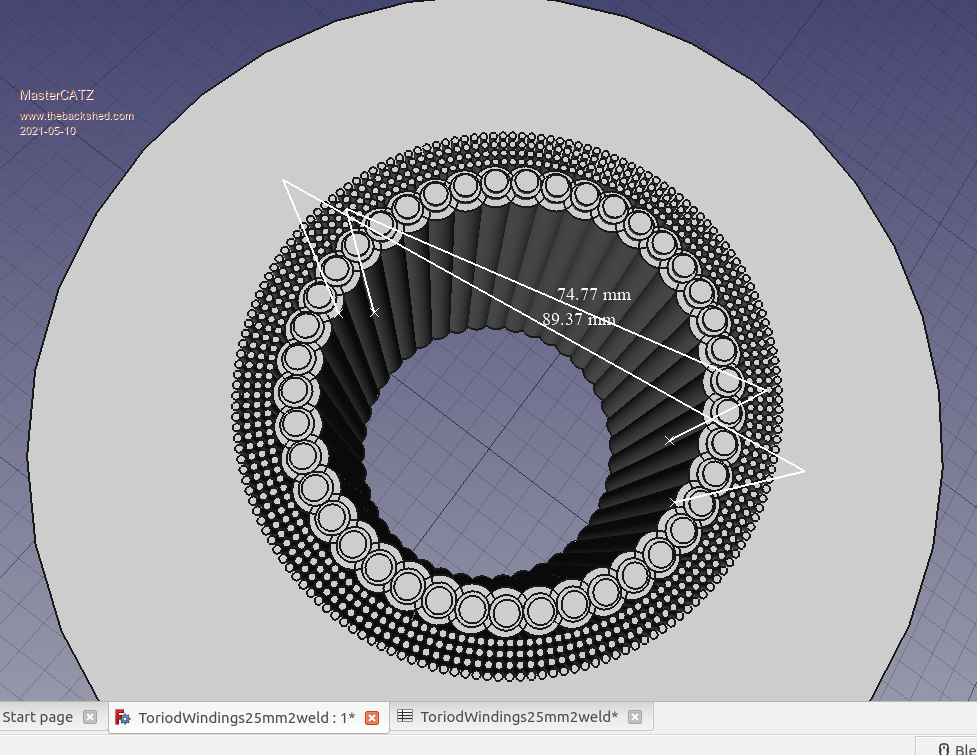Click the 2021-05-10 date watermark
Image resolution: width=977 pixels, height=755 pixels.
pyautogui.click(x=48, y=131)
